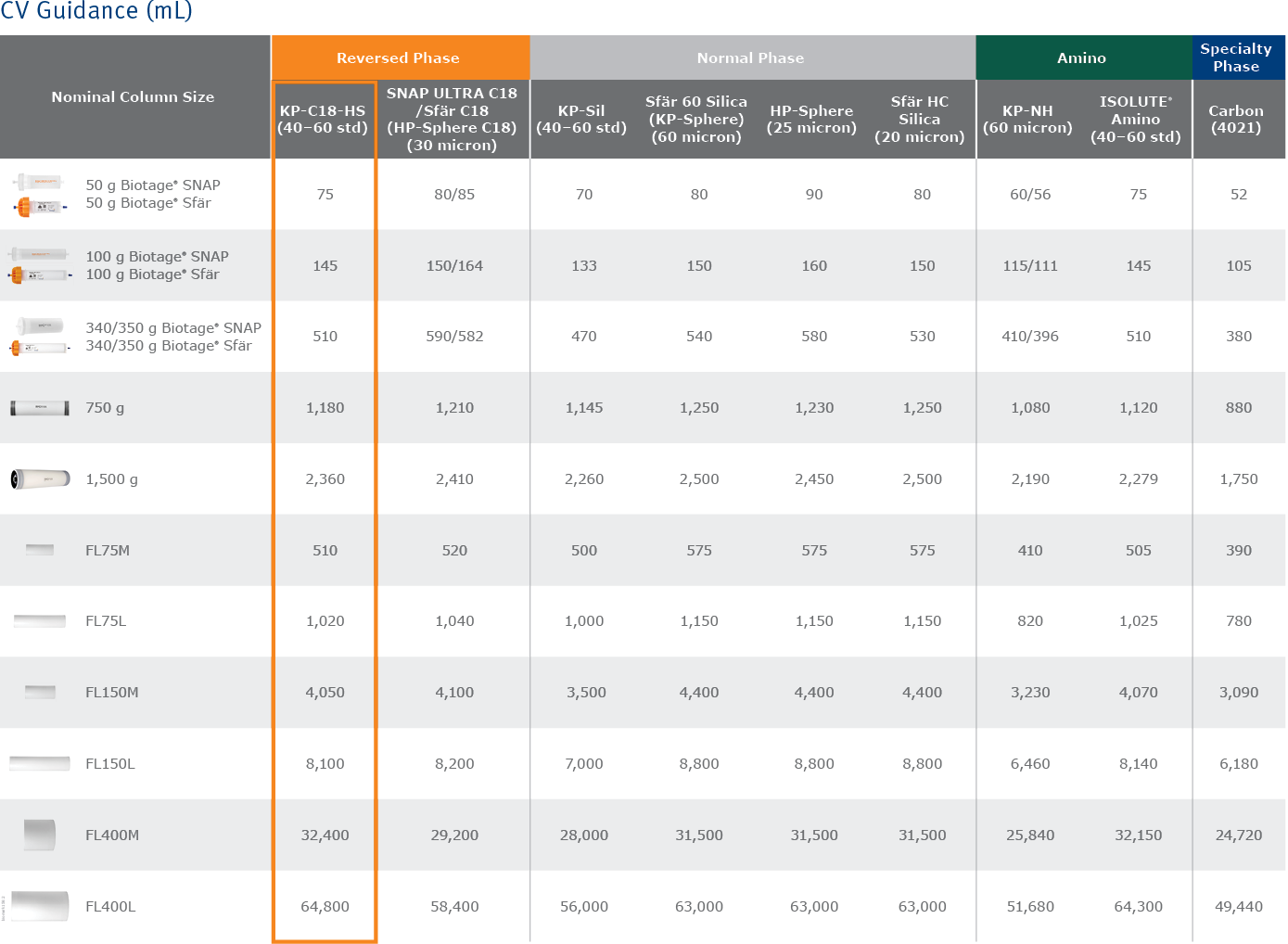Click the 6,460 value under KP-NH

pyautogui.click(x=1030, y=764)
